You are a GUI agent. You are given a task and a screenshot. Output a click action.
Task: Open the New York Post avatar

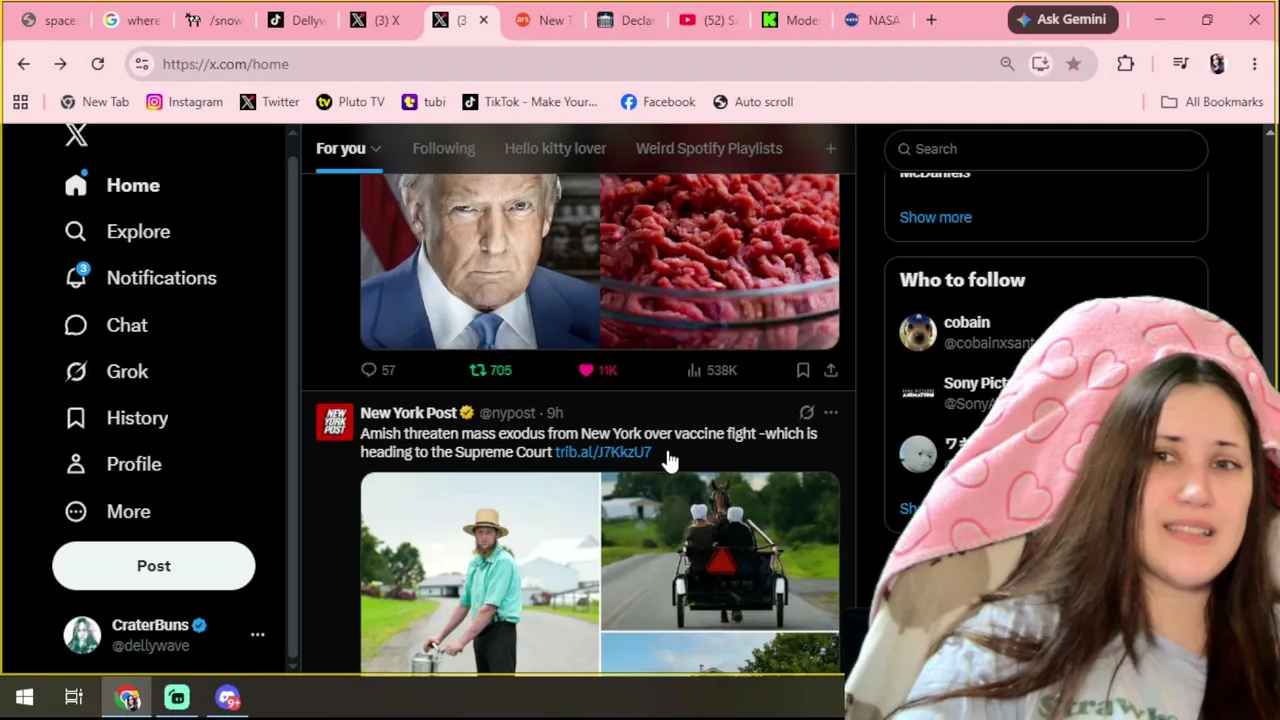(x=335, y=422)
